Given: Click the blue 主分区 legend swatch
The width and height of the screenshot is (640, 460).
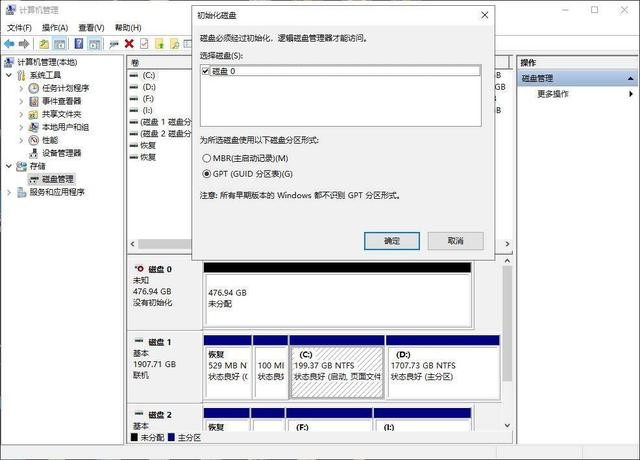Looking at the screenshot, I should coord(171,437).
